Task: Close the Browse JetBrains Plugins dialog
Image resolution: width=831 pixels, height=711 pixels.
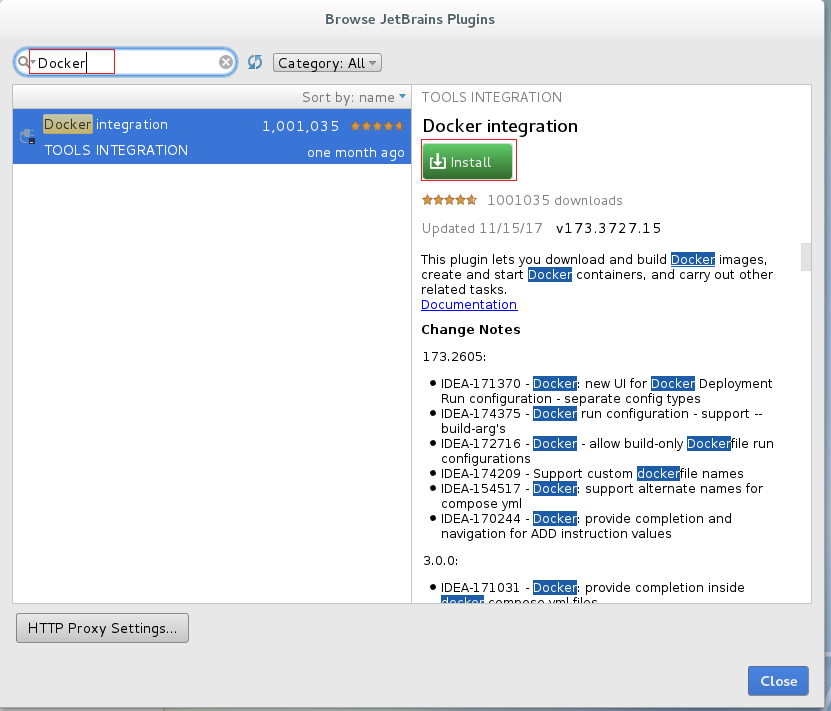Action: [778, 681]
